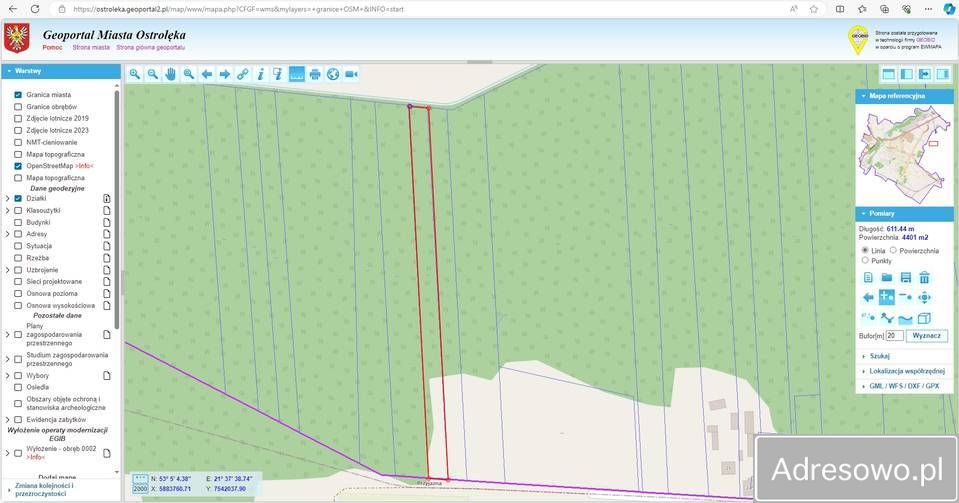Click the zoom in magnifier tool
Image resolution: width=959 pixels, height=503 pixels.
tap(135, 74)
